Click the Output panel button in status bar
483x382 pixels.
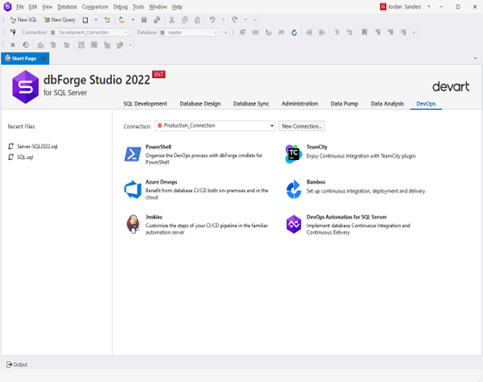(x=17, y=364)
